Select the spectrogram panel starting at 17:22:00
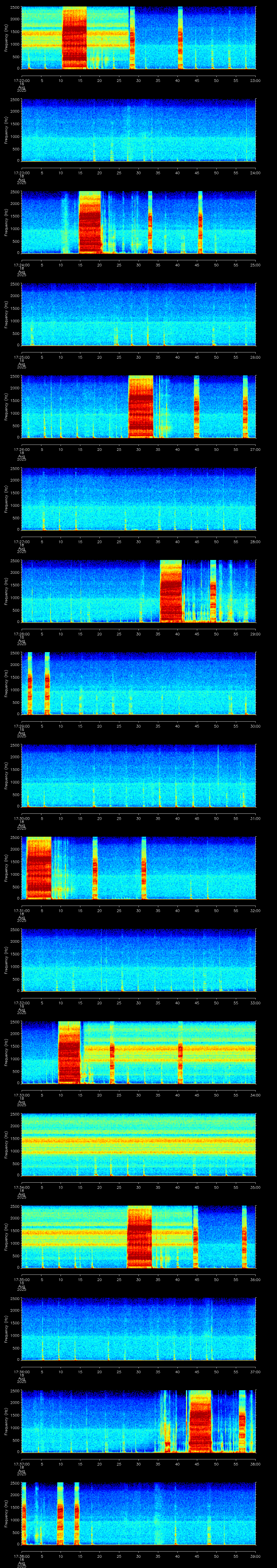The height and width of the screenshot is (1568, 277). [138, 38]
